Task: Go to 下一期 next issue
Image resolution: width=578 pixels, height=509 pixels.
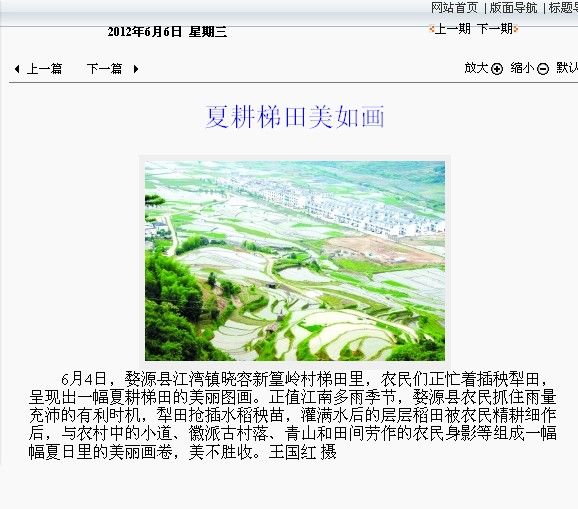Action: coord(495,28)
